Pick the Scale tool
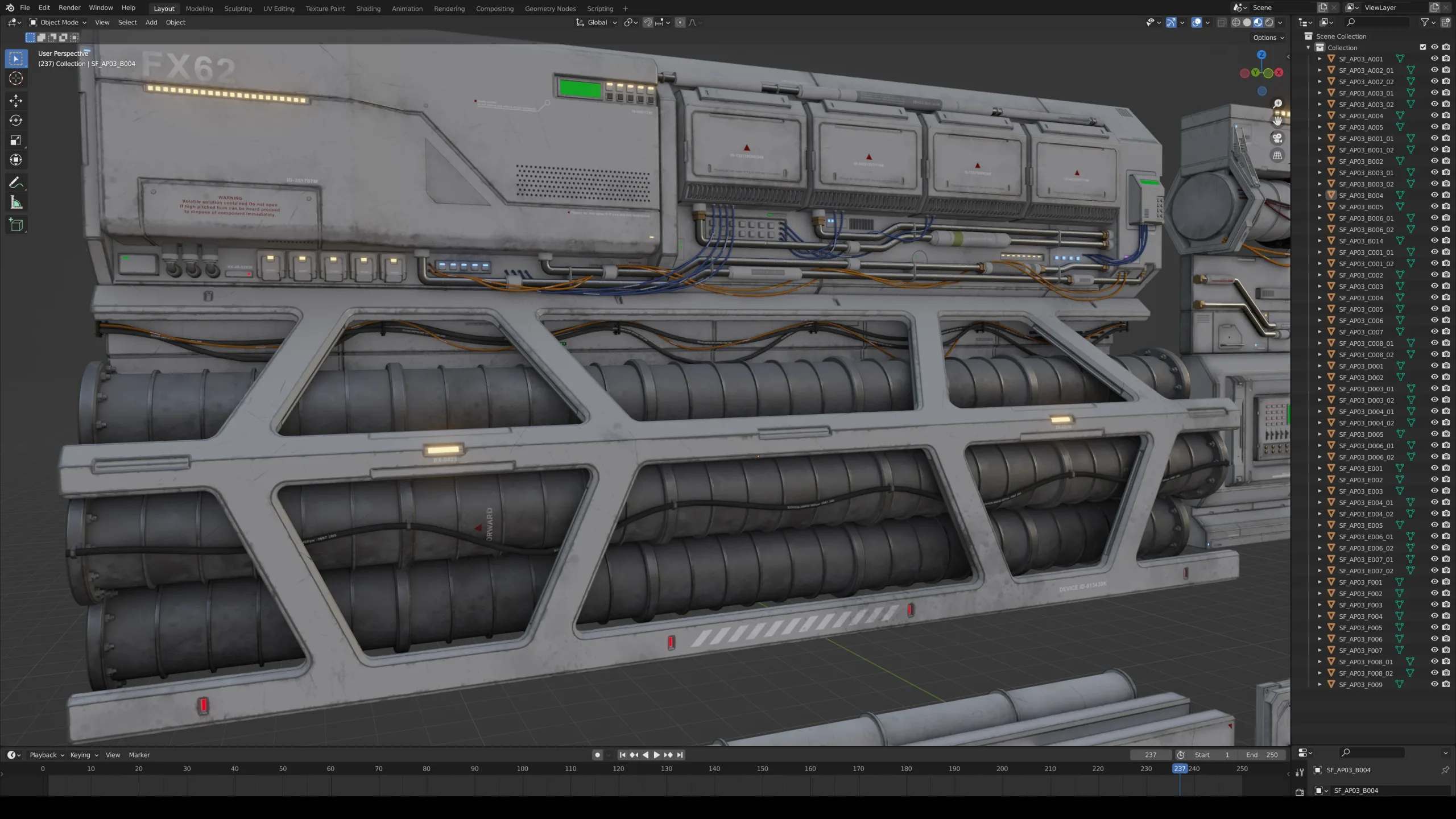The height and width of the screenshot is (819, 1456). (16, 140)
